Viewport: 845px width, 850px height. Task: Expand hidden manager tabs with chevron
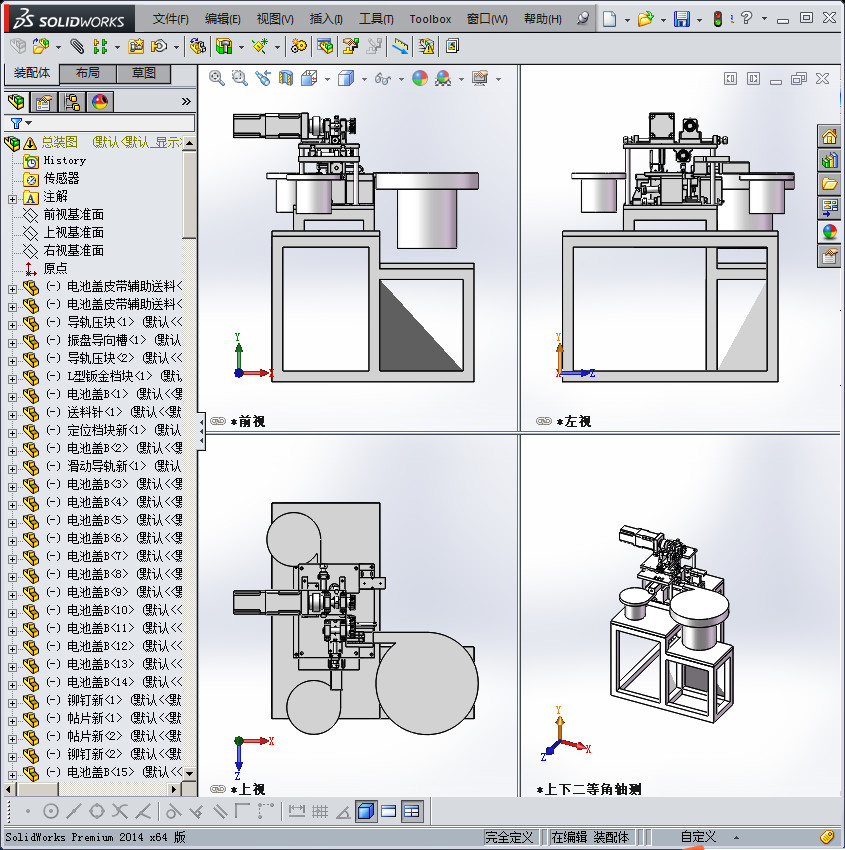186,101
